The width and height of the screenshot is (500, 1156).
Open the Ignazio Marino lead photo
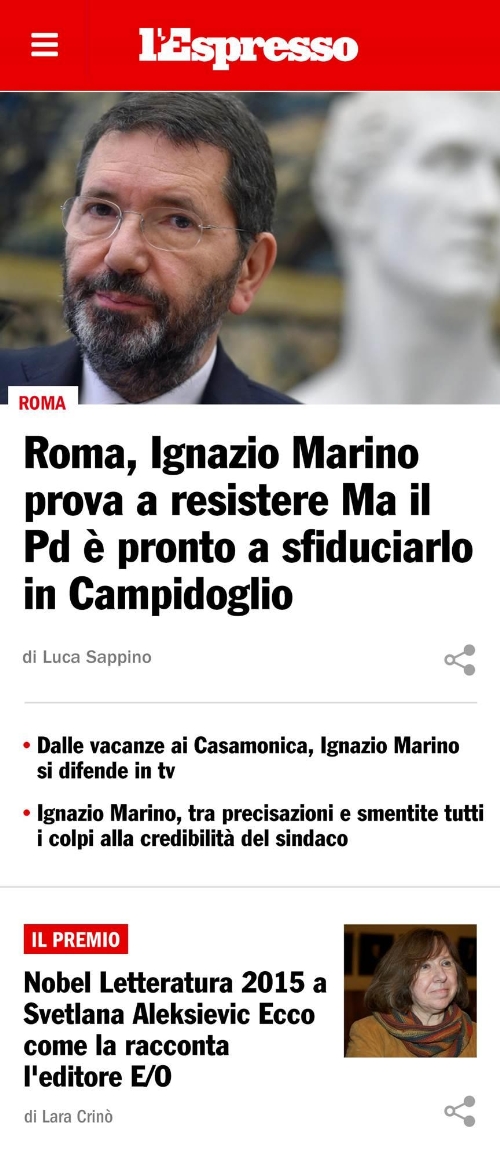click(250, 248)
